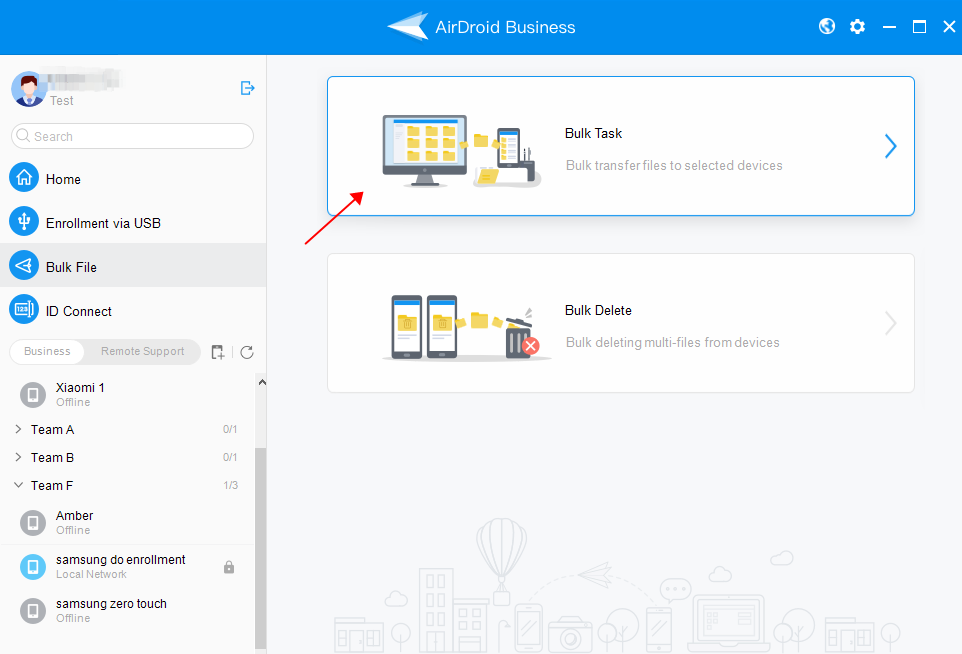This screenshot has width=962, height=654.
Task: Open language selection with globe icon
Action: tap(826, 26)
